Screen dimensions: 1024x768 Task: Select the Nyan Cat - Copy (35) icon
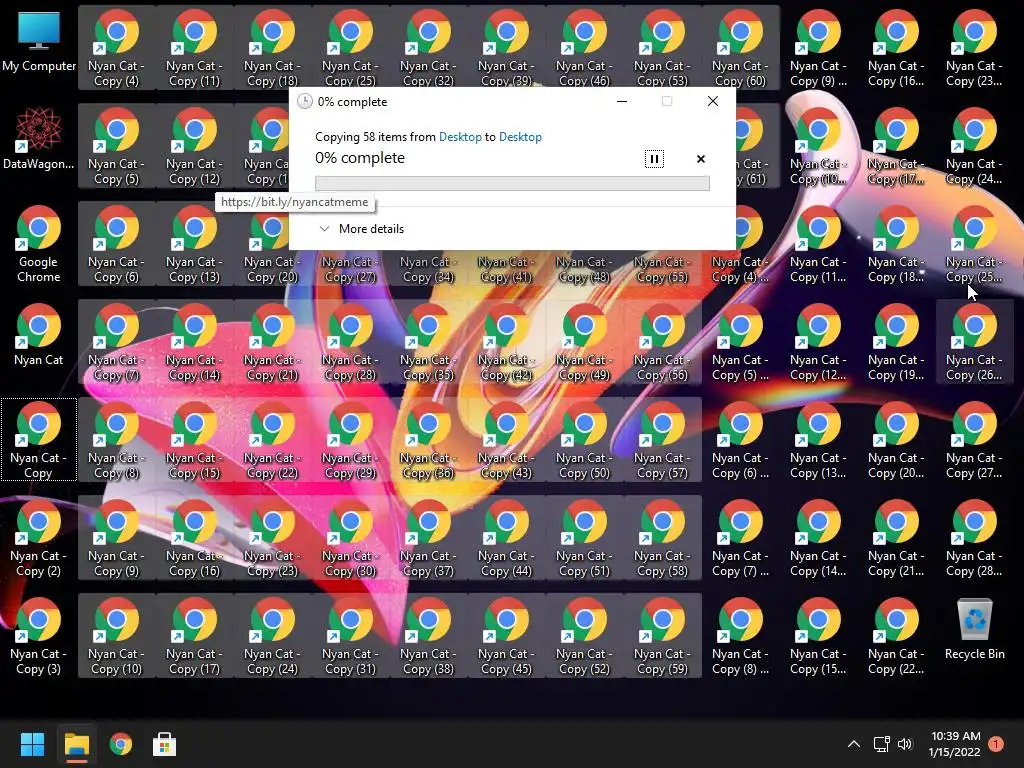pos(428,341)
